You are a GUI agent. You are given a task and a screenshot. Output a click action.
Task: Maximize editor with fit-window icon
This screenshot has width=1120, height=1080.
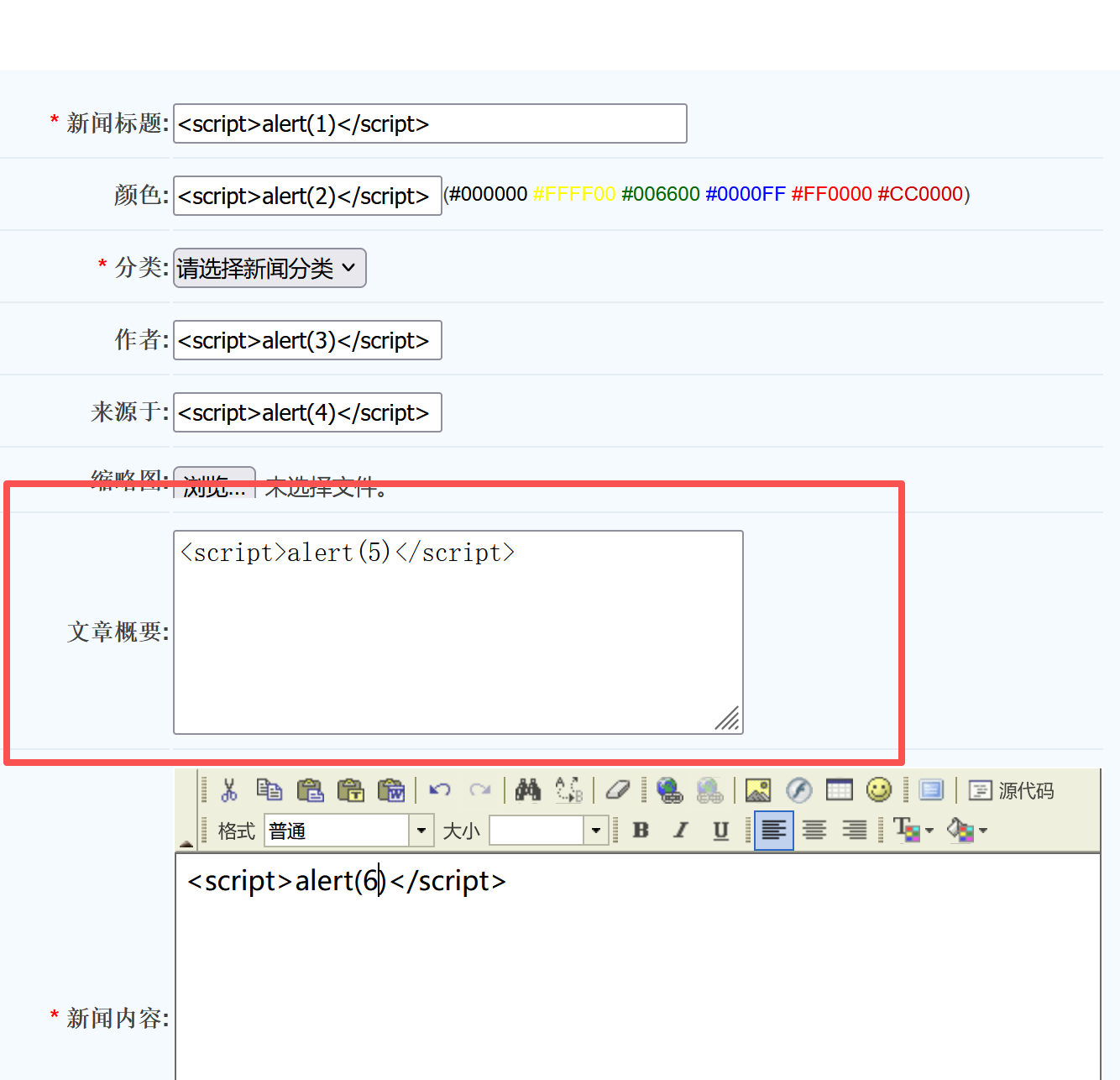(x=931, y=790)
